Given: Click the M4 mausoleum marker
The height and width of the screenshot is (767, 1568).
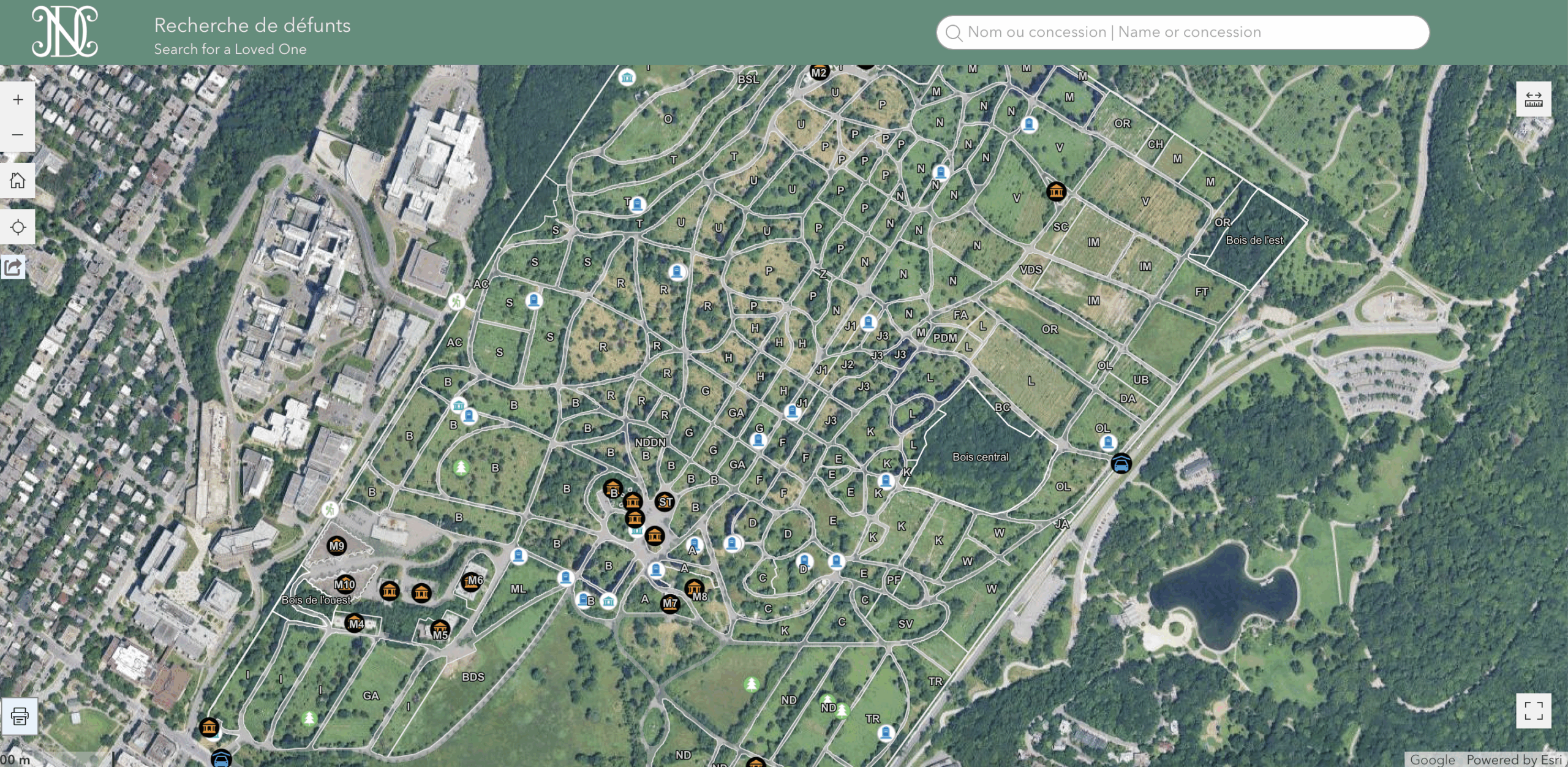Looking at the screenshot, I should (x=355, y=624).
